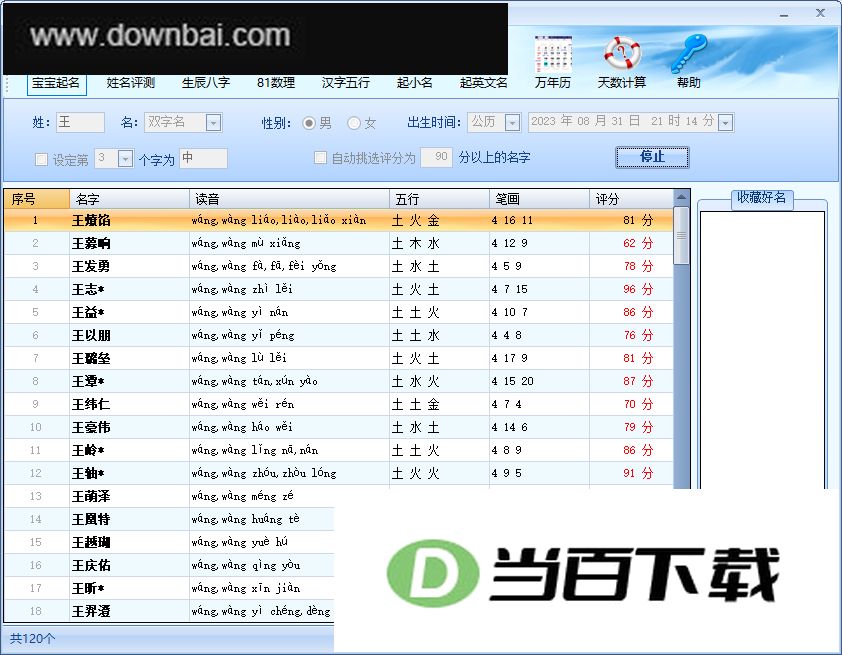Select the 女 gender radio button
This screenshot has width=842, height=655.
tap(353, 123)
